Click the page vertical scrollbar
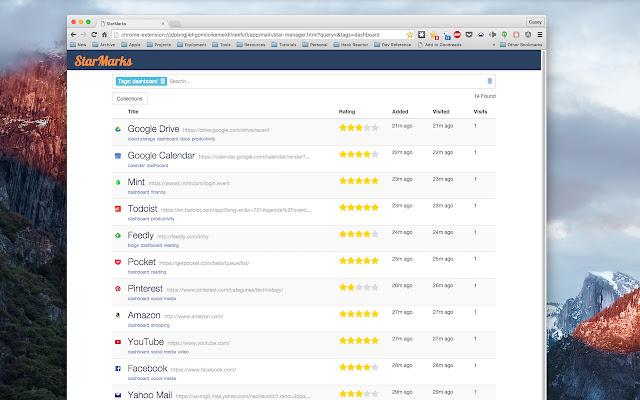Screen dimensions: 640x400 click(543, 225)
